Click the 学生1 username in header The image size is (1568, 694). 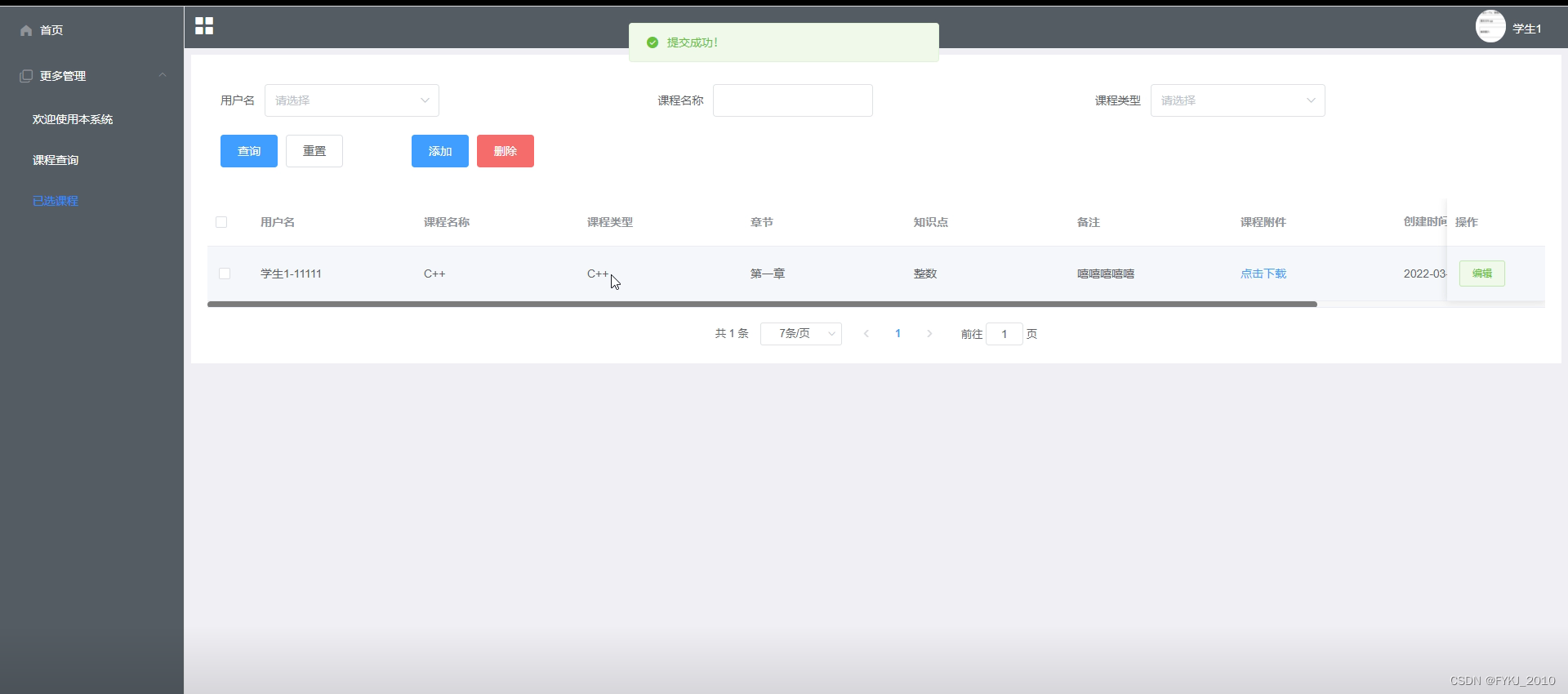1527,29
